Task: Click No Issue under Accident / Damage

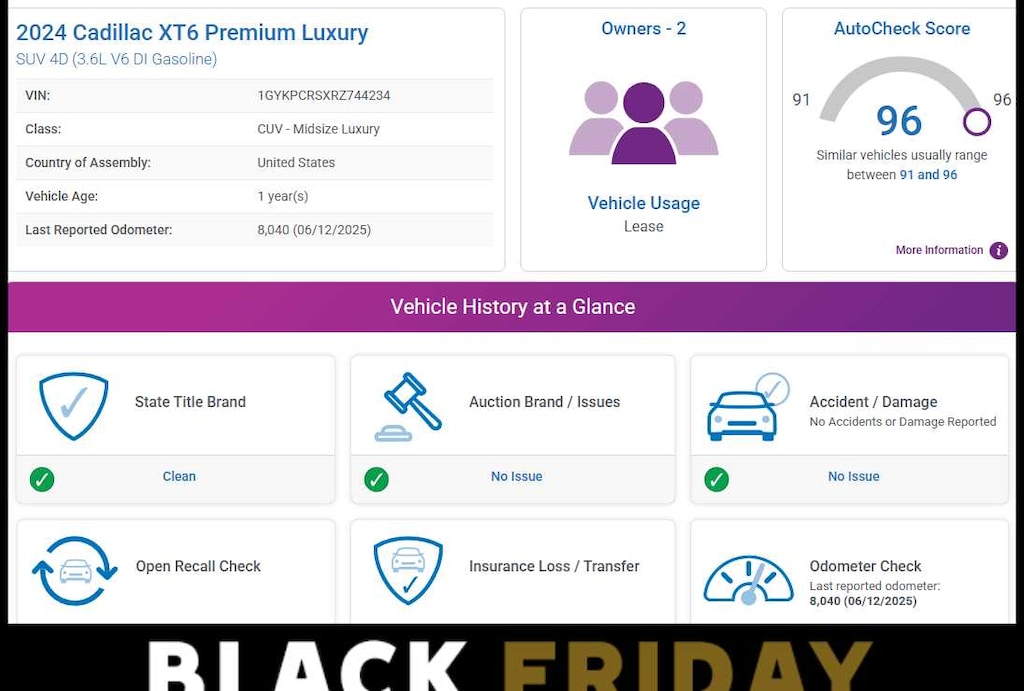Action: [853, 477]
